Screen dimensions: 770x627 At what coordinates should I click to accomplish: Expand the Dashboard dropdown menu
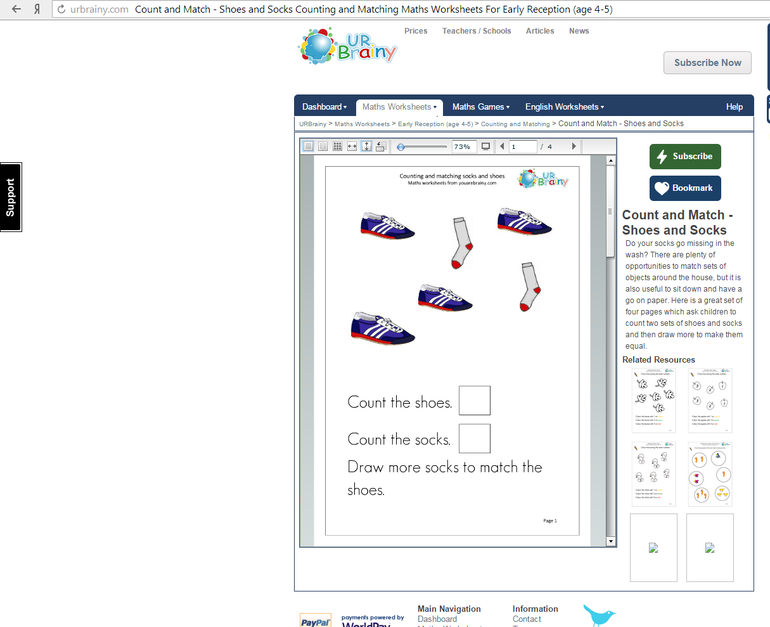(324, 107)
